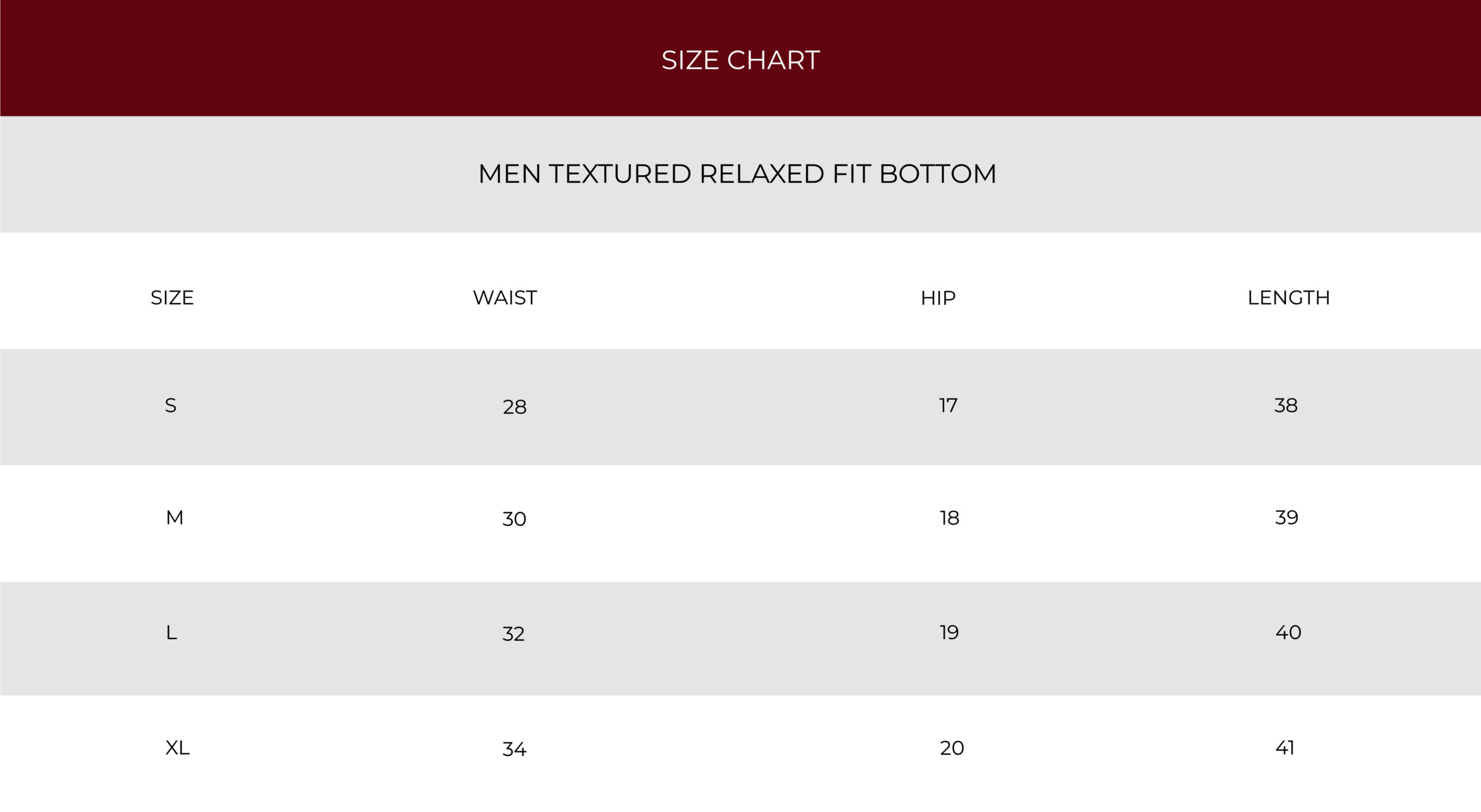
Task: Click the XL size row label
Action: pos(177,747)
